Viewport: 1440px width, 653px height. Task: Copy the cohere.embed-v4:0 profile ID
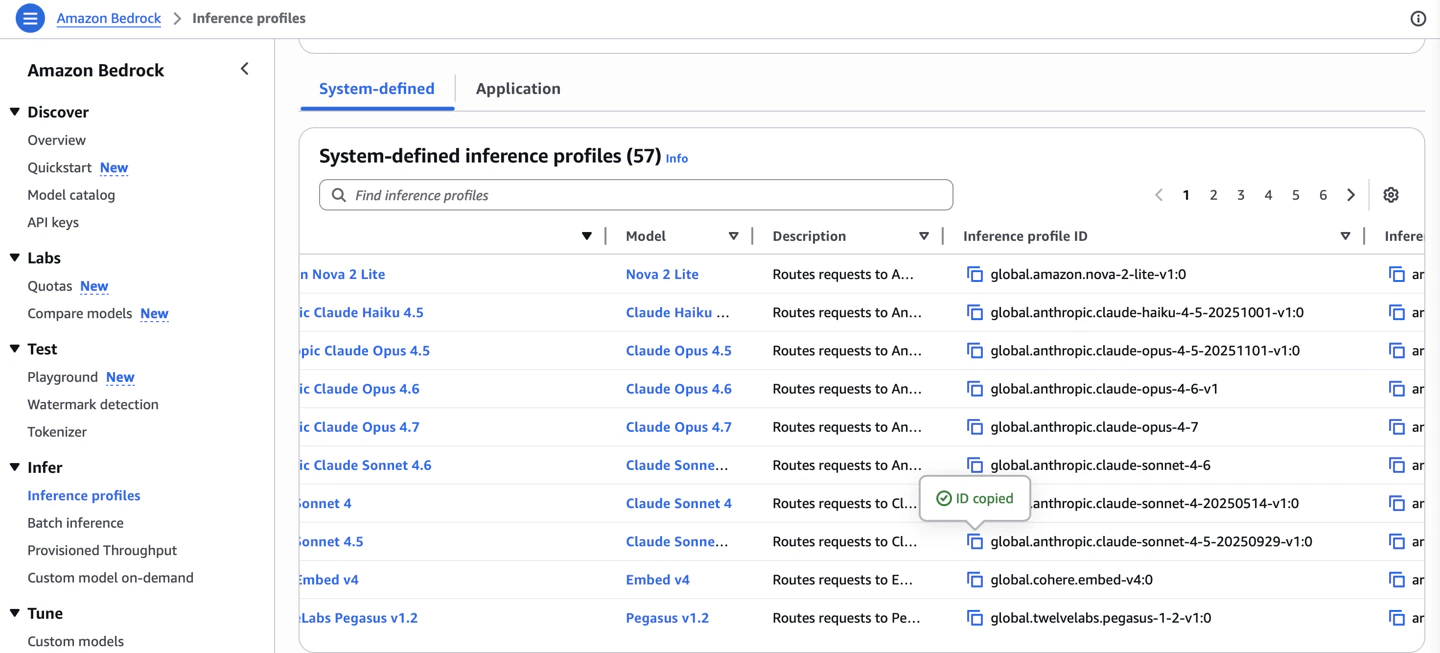pyautogui.click(x=975, y=579)
